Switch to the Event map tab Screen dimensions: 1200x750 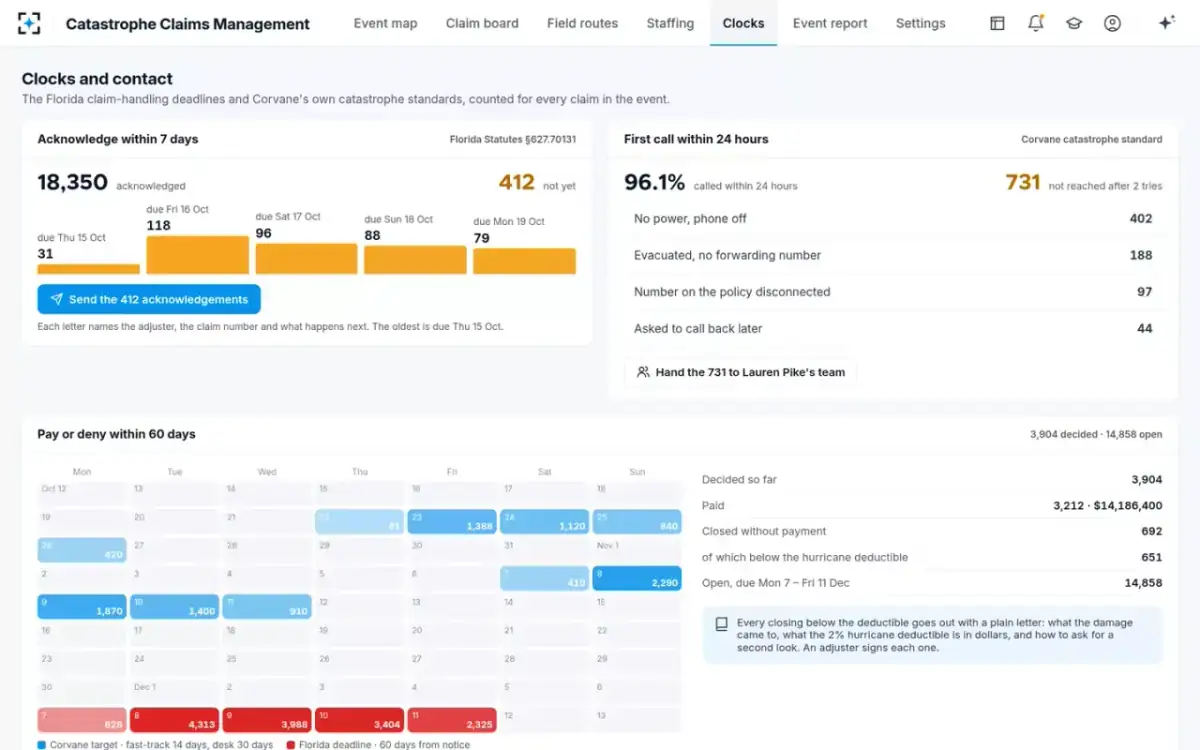pyautogui.click(x=385, y=23)
